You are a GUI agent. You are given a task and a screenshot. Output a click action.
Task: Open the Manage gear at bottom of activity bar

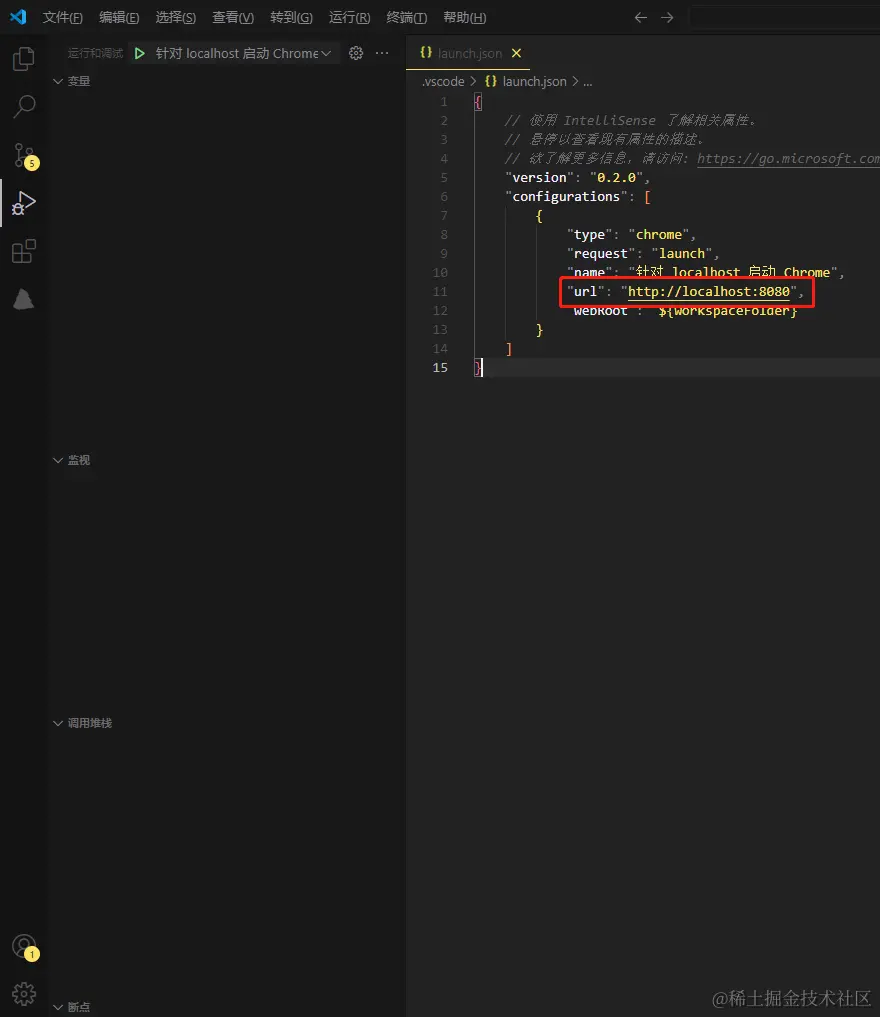(24, 994)
